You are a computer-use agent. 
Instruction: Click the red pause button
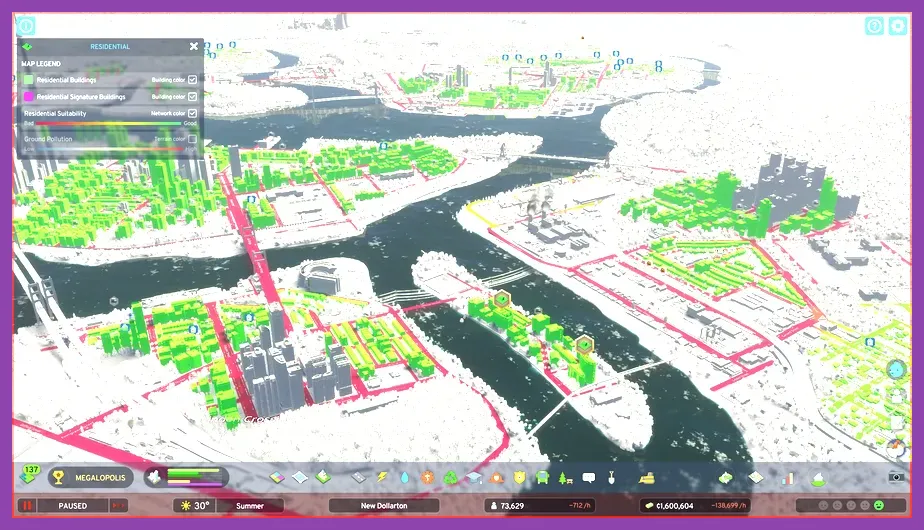tap(27, 506)
